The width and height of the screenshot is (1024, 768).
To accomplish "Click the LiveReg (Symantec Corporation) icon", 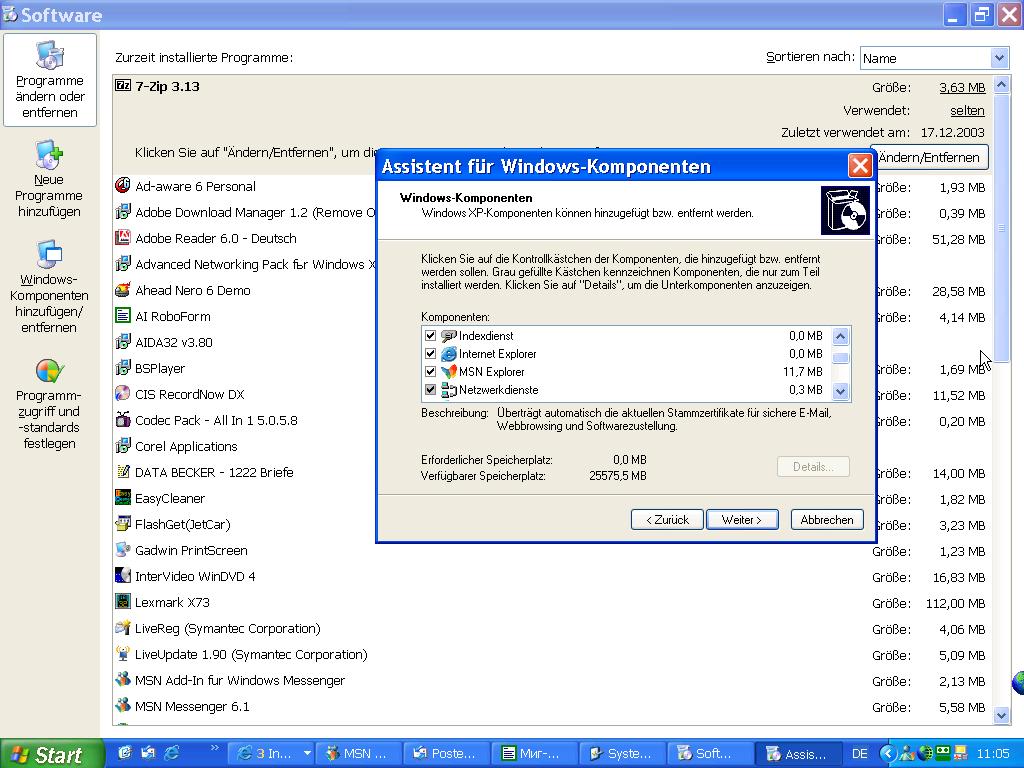I will click(x=123, y=628).
